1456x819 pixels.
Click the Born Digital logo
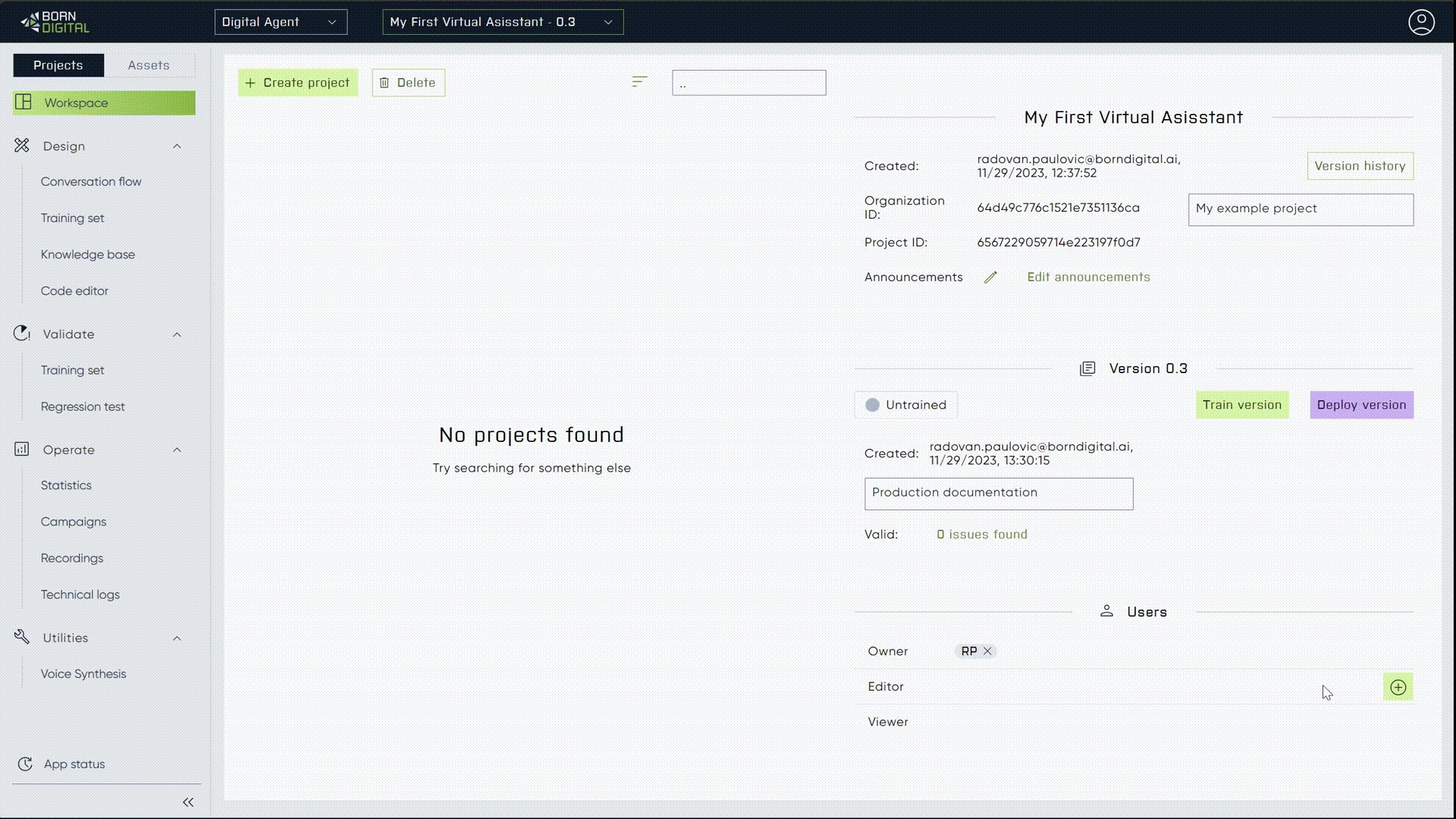(55, 22)
